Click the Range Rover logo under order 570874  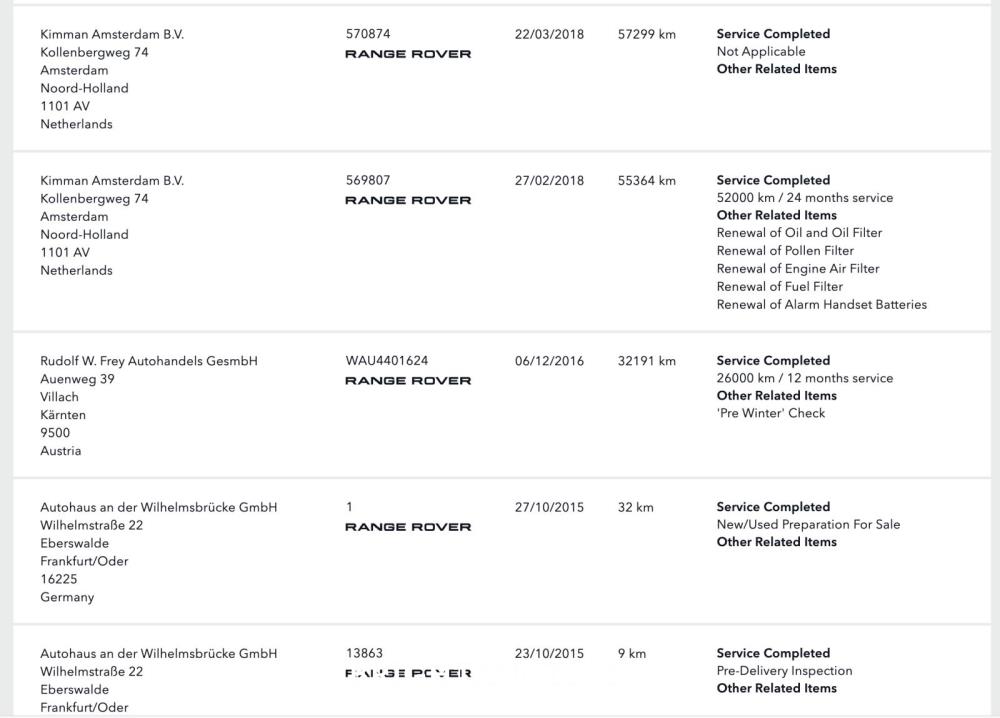(x=408, y=54)
